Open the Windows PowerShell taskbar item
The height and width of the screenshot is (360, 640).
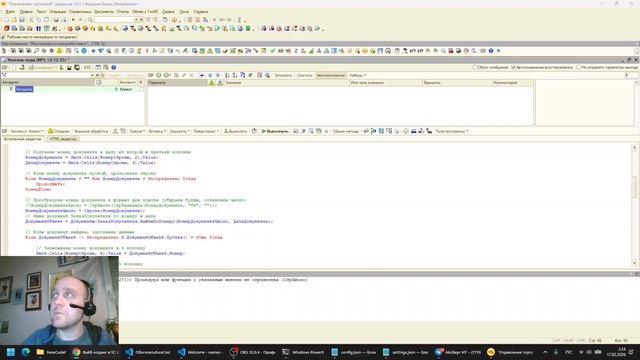pyautogui.click(x=304, y=352)
